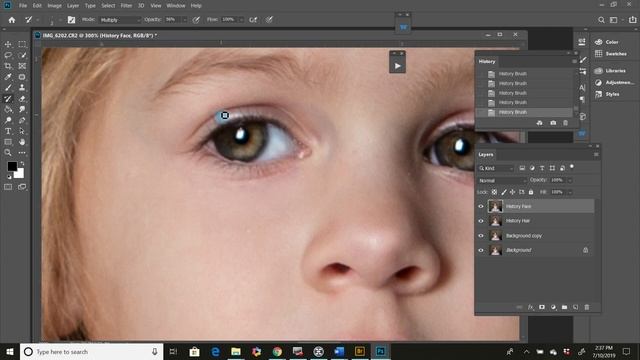Select the Paint Bucket tool
This screenshot has width=640, height=360.
pyautogui.click(x=8, y=109)
